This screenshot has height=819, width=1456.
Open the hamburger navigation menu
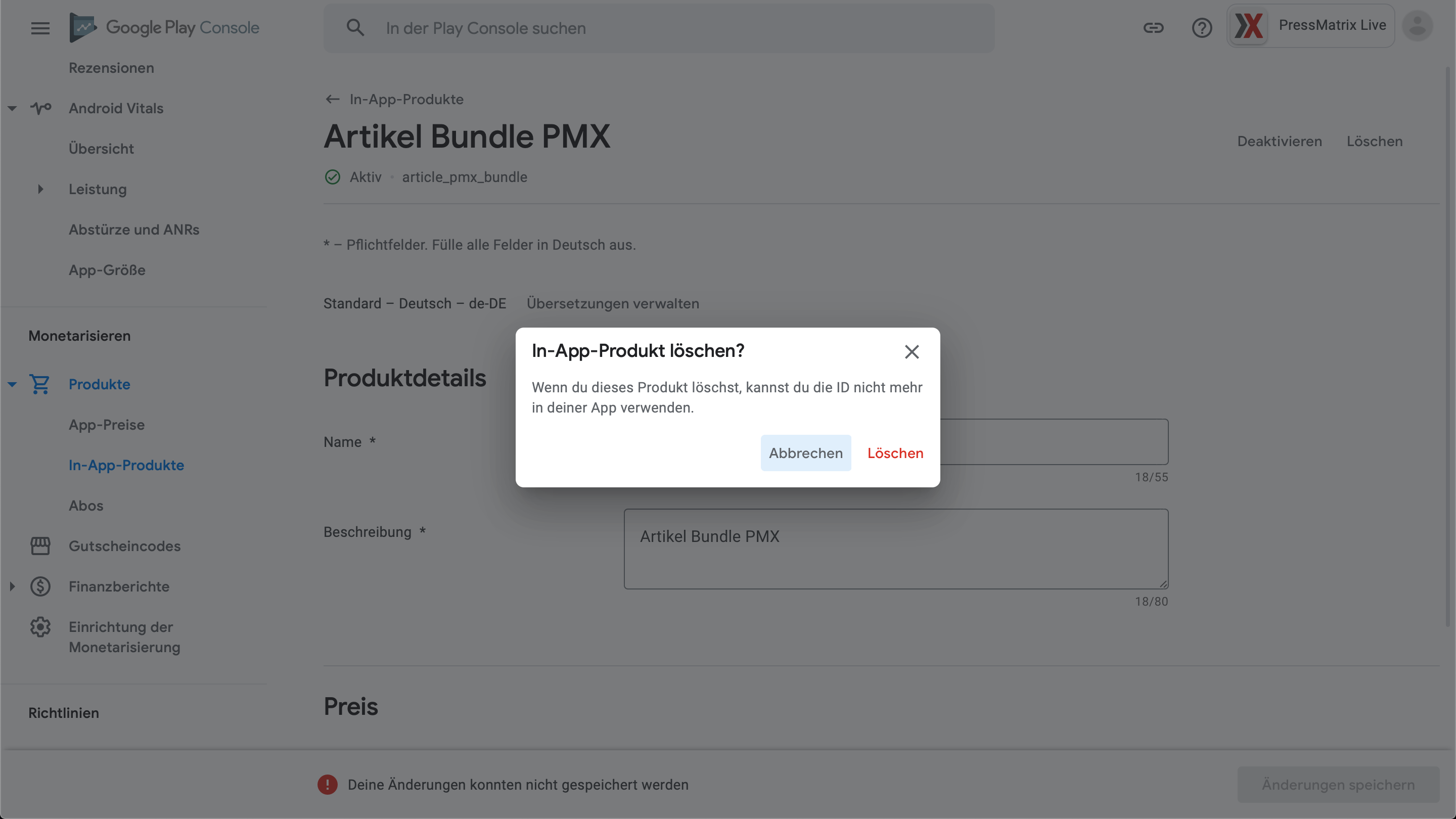[40, 28]
